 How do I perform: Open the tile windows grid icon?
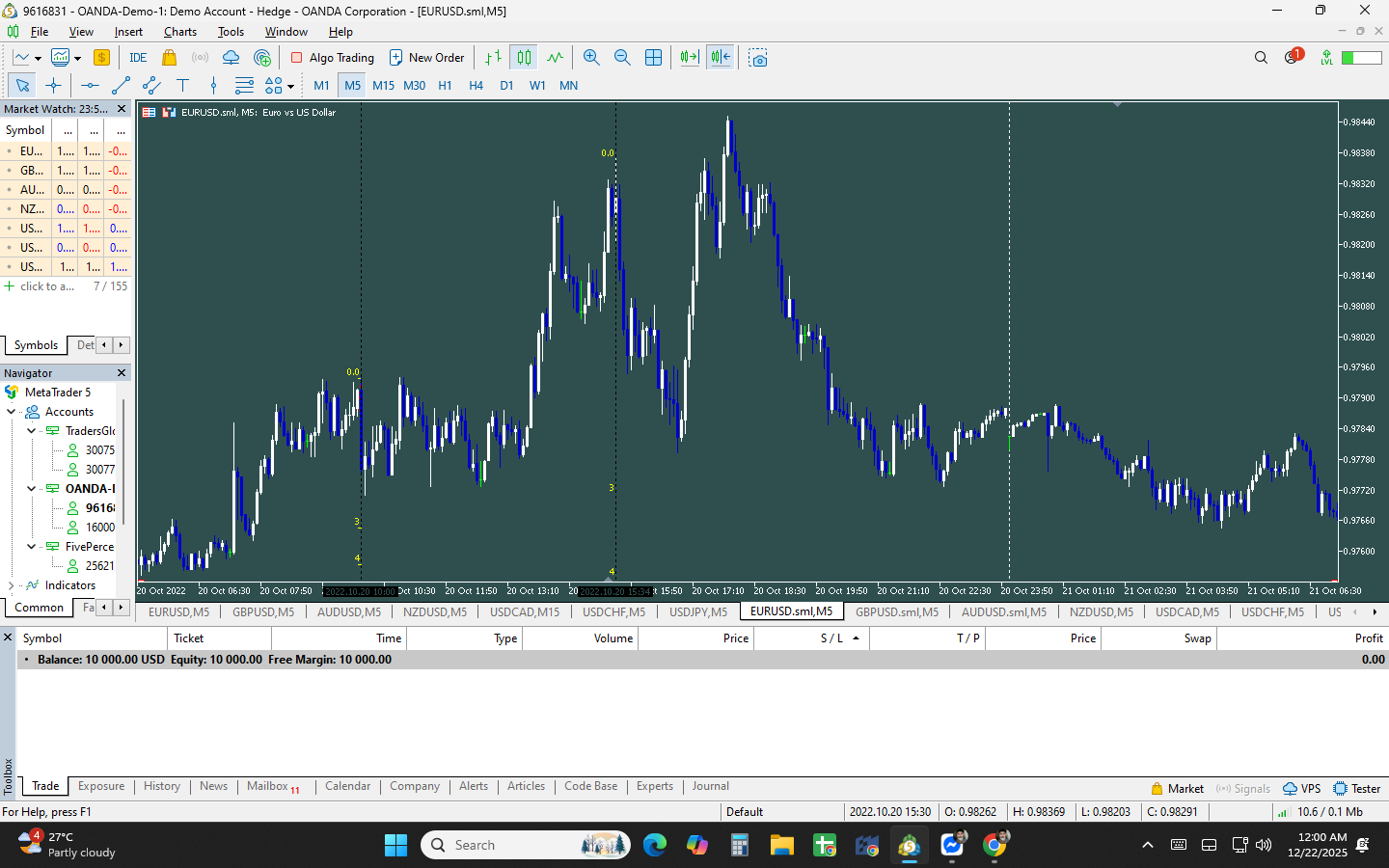click(653, 58)
